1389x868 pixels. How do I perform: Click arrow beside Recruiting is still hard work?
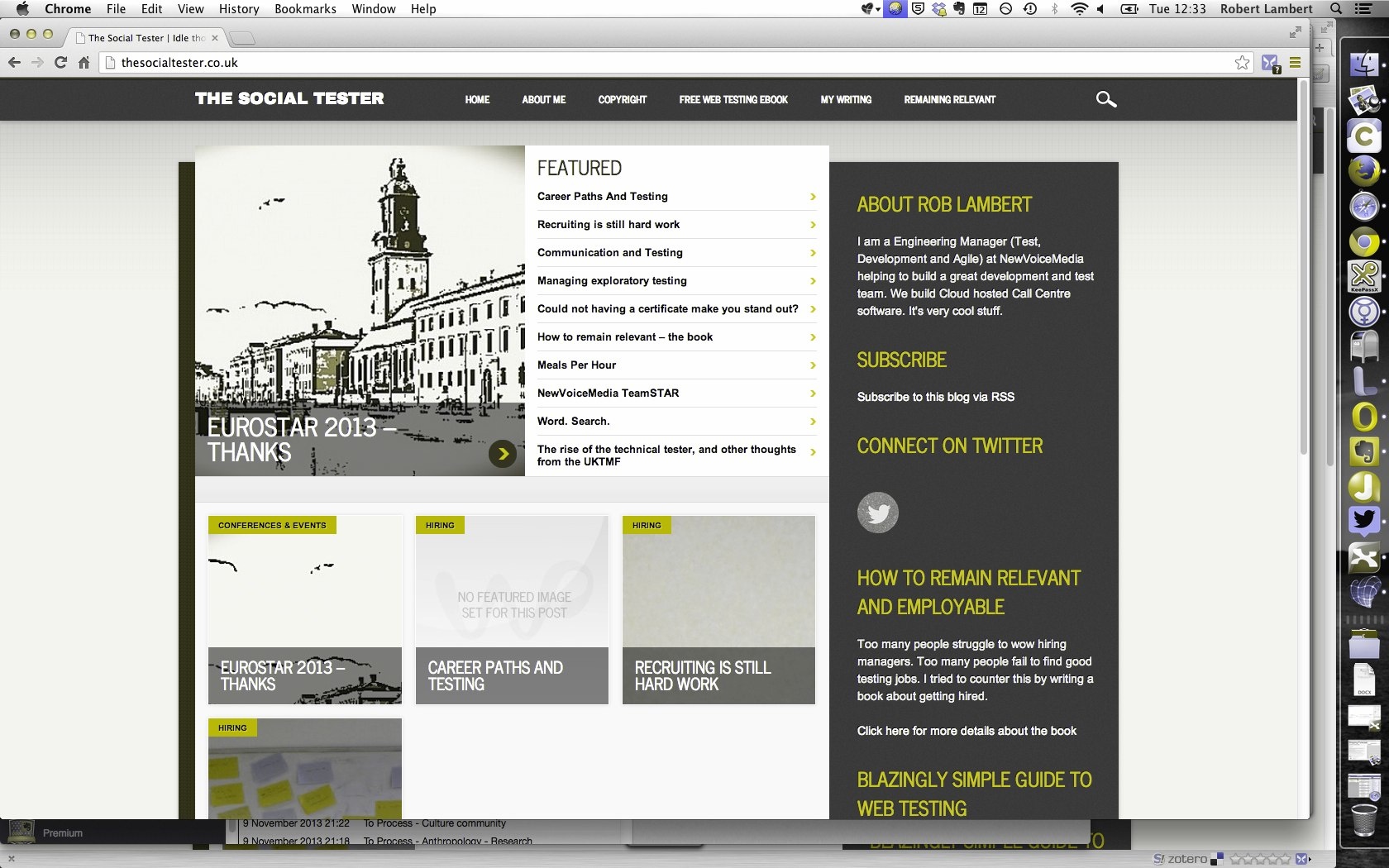(x=813, y=225)
